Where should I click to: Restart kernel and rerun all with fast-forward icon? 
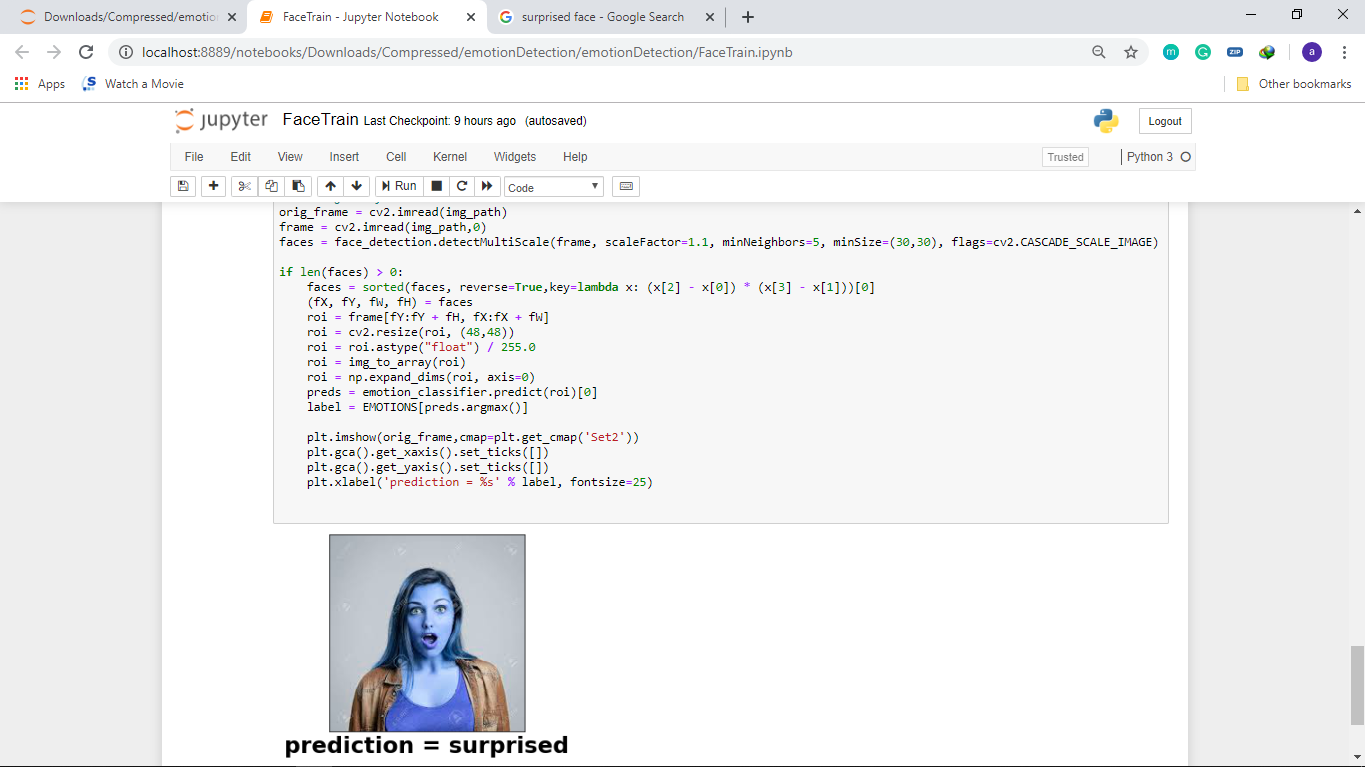[487, 186]
